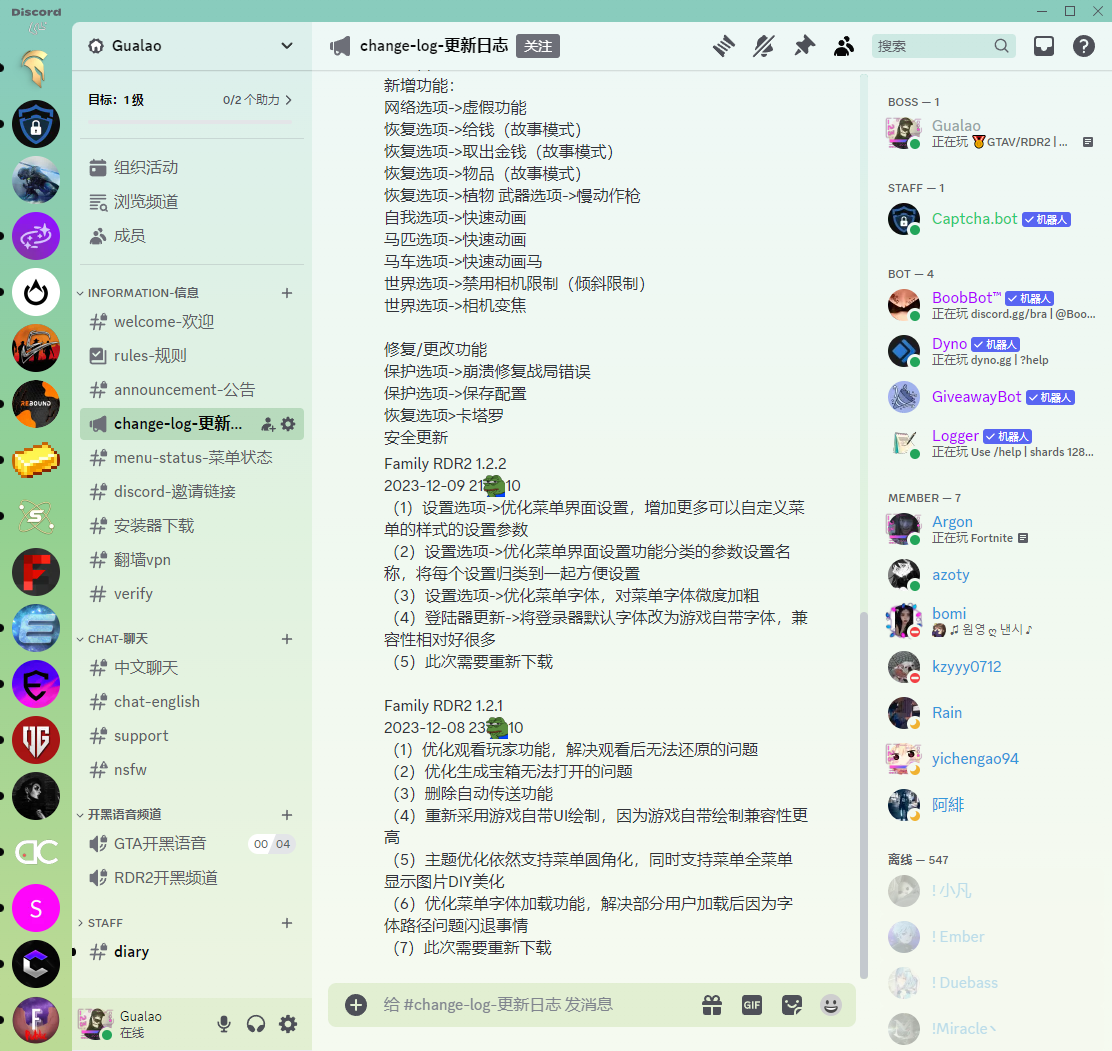This screenshot has width=1112, height=1051.
Task: Open the verify channel
Action: [191, 594]
